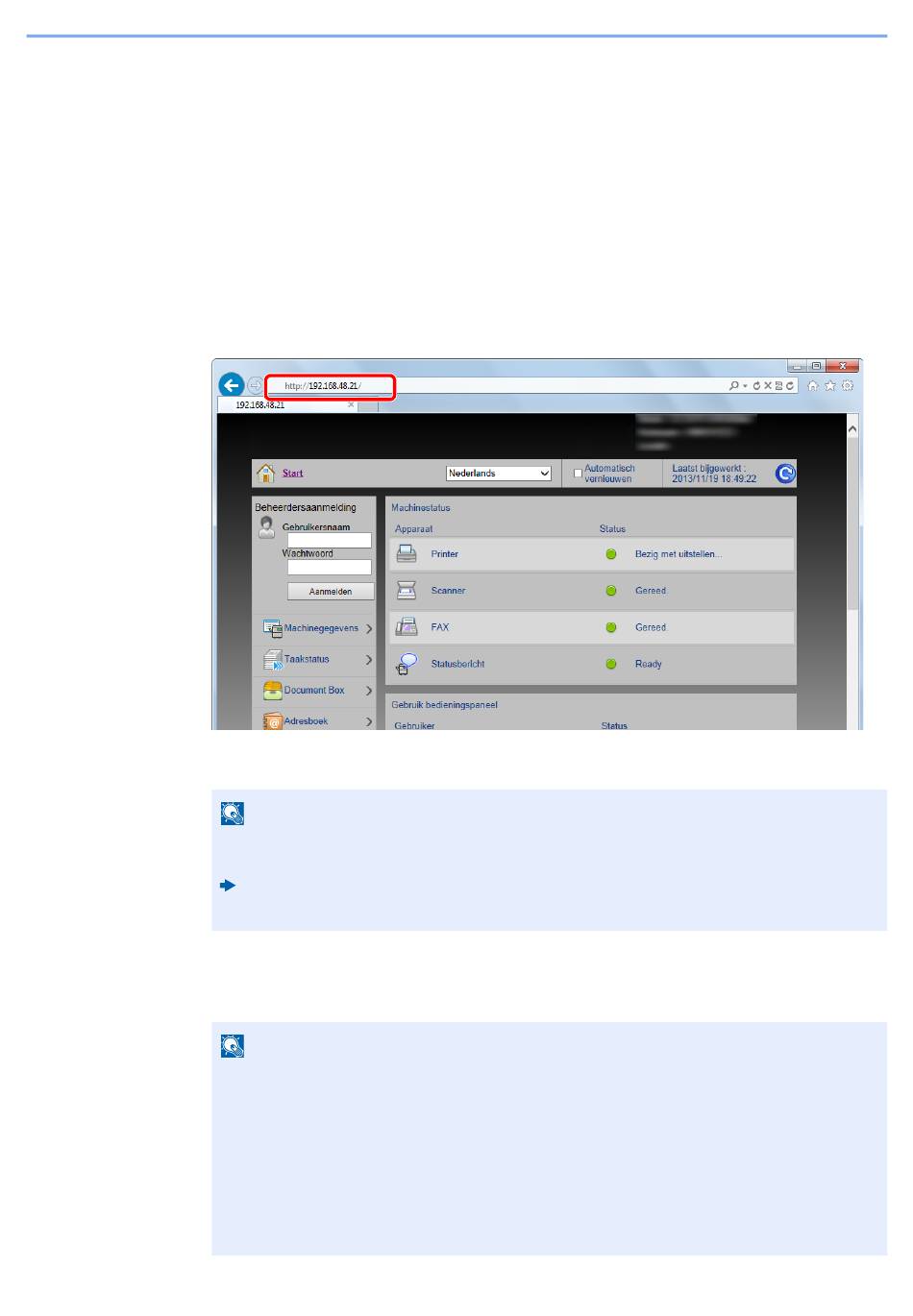Click the page scrollbar up arrow

coord(852,429)
